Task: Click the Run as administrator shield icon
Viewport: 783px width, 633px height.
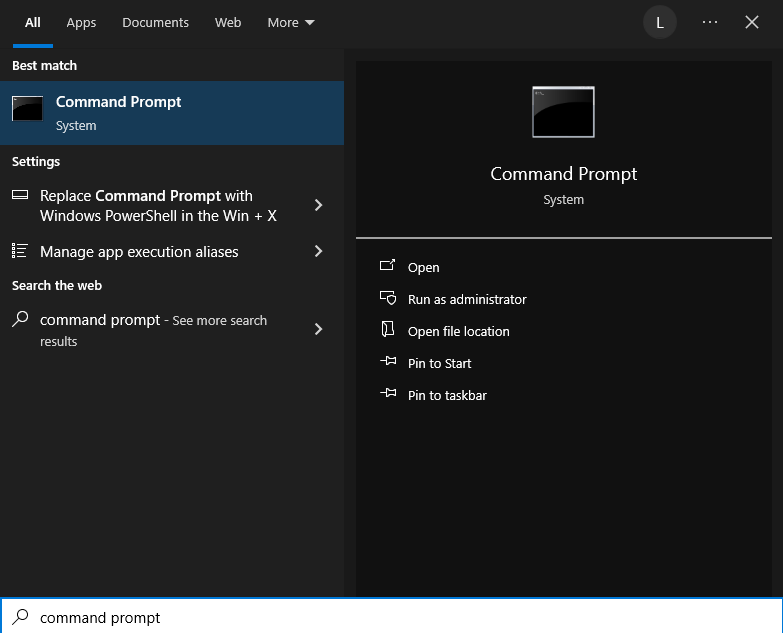Action: (x=388, y=299)
